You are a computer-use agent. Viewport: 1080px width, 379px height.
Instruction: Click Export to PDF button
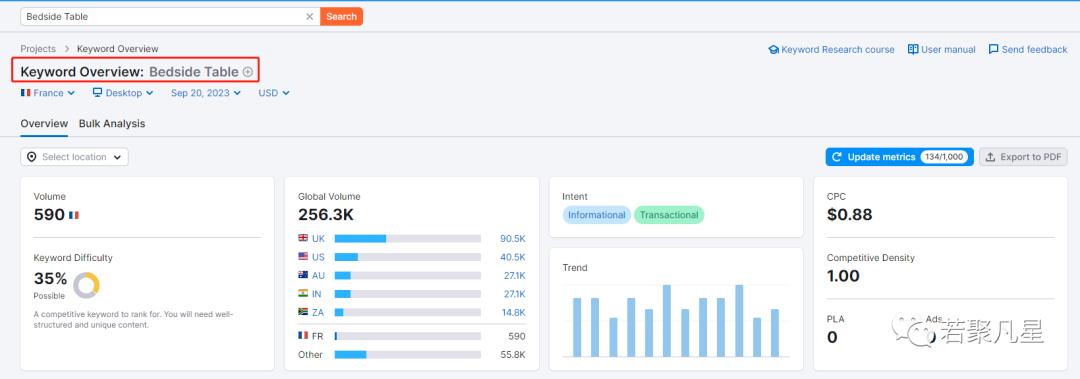[1024, 157]
